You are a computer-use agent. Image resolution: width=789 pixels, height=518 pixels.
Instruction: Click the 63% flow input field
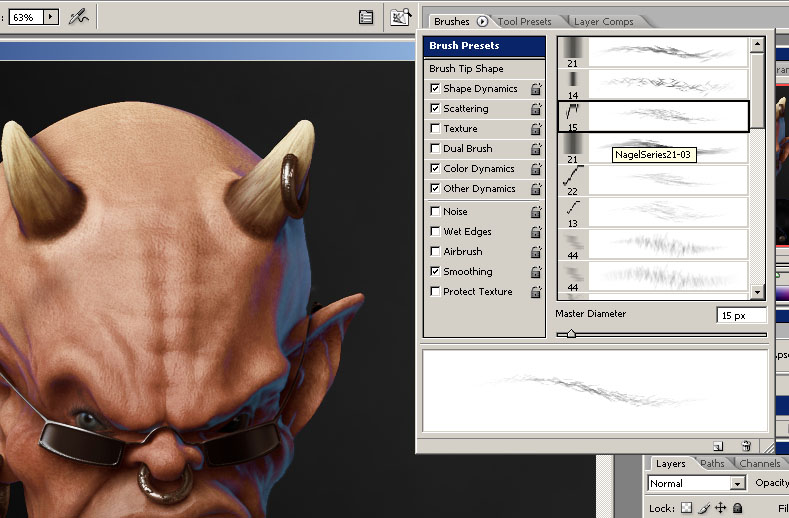(26, 17)
